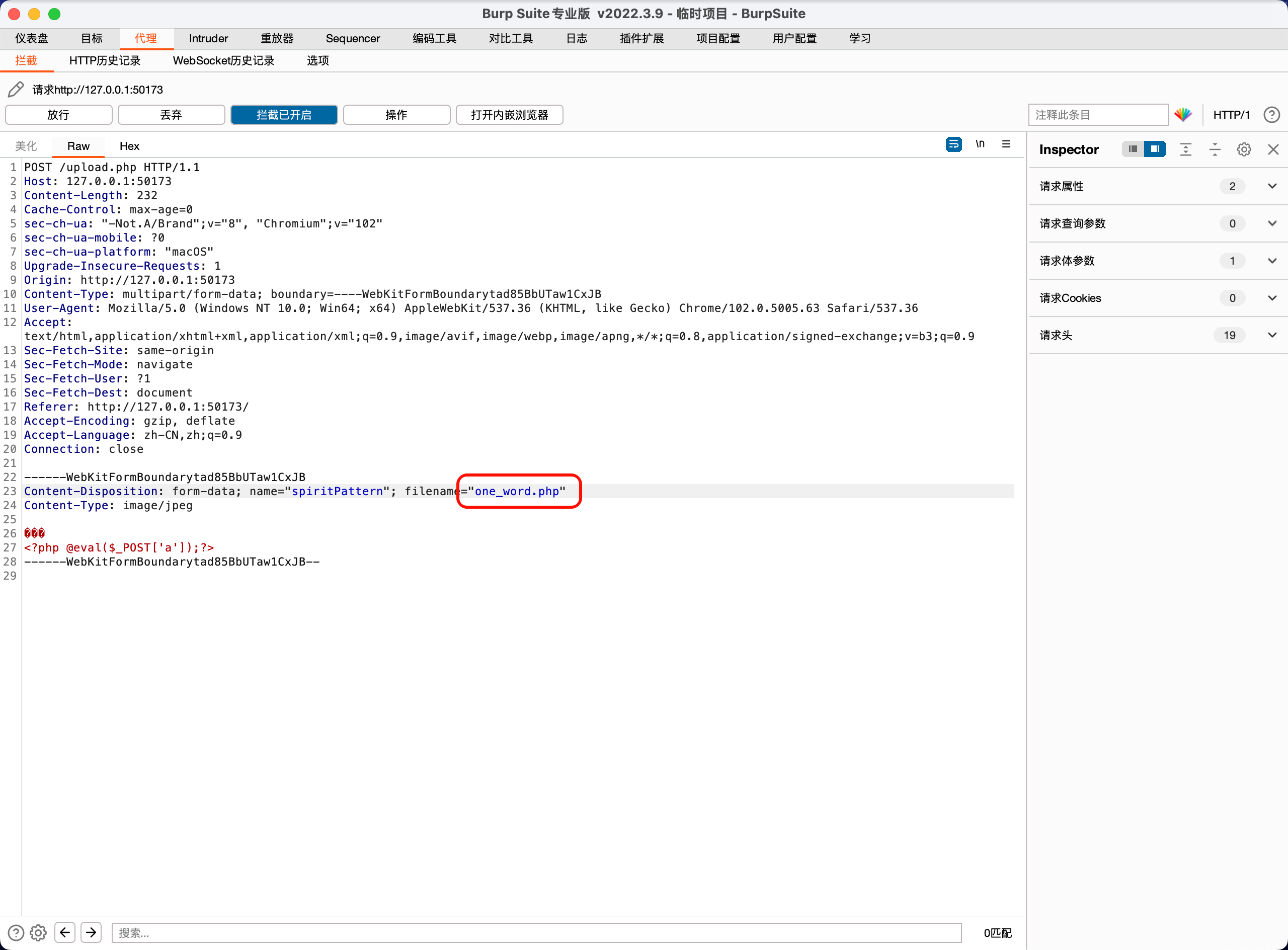This screenshot has width=1288, height=950.
Task: Expand the 请求头 section chevron
Action: pyautogui.click(x=1272, y=335)
